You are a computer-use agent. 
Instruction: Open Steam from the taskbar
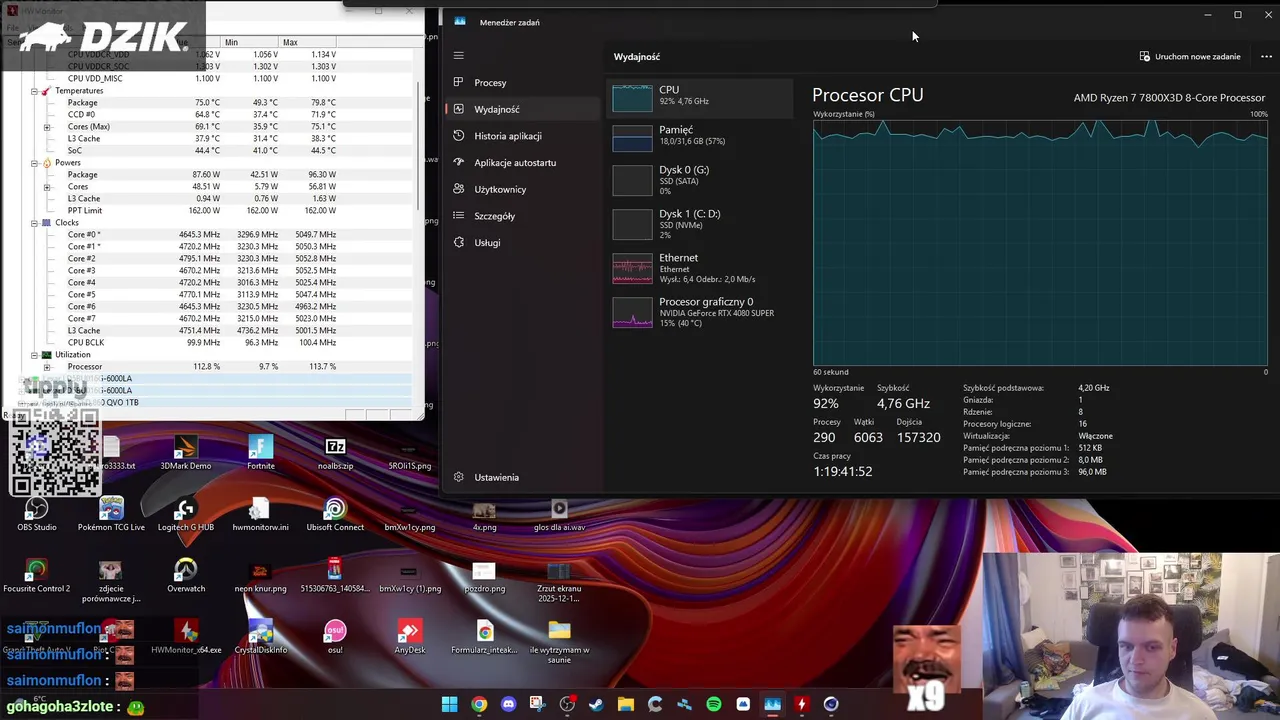[x=596, y=704]
